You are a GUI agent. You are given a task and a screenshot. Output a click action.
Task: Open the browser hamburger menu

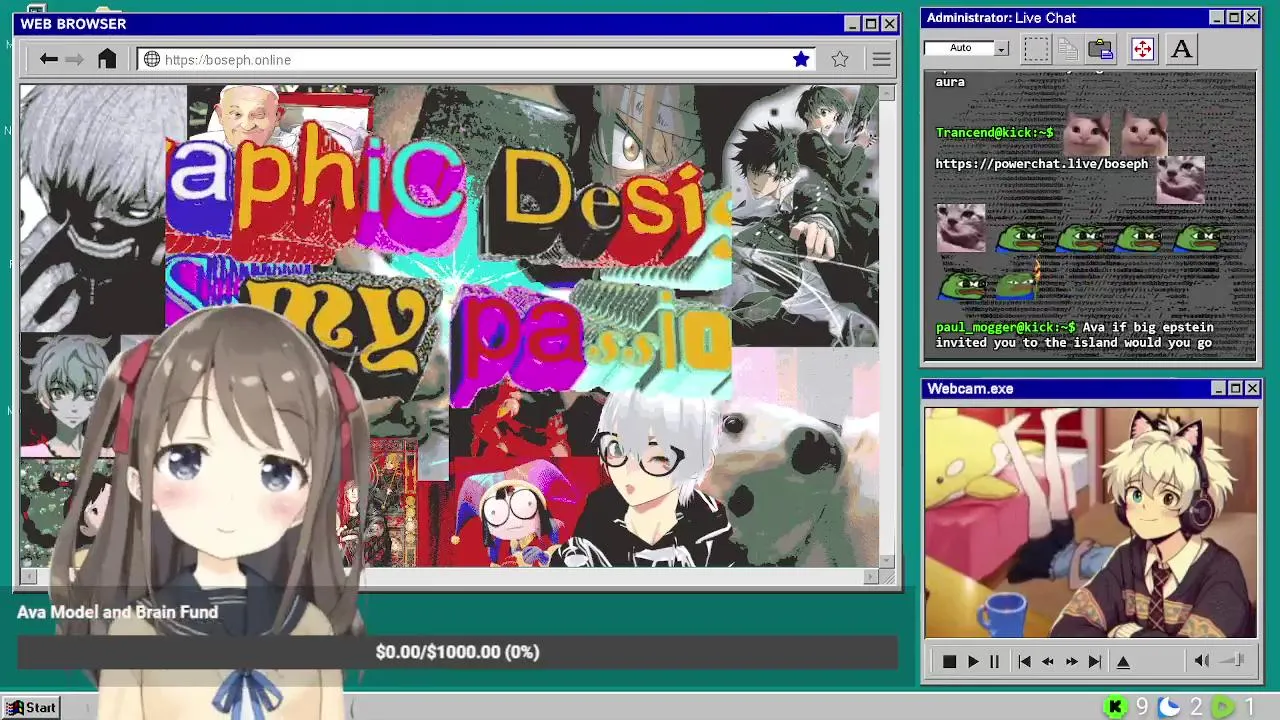pyautogui.click(x=881, y=60)
